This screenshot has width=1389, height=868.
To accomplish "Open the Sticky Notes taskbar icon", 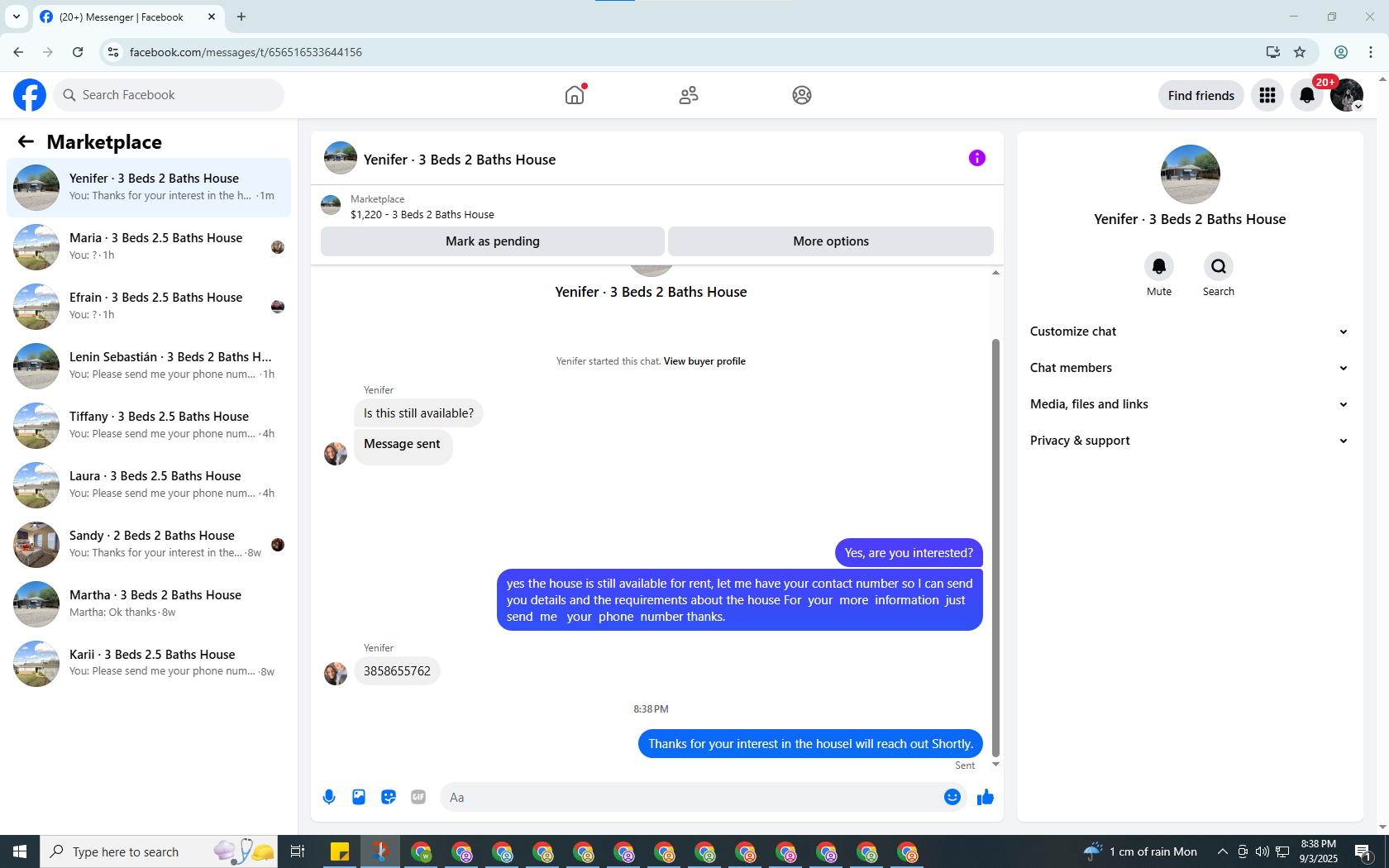I will coord(340,851).
